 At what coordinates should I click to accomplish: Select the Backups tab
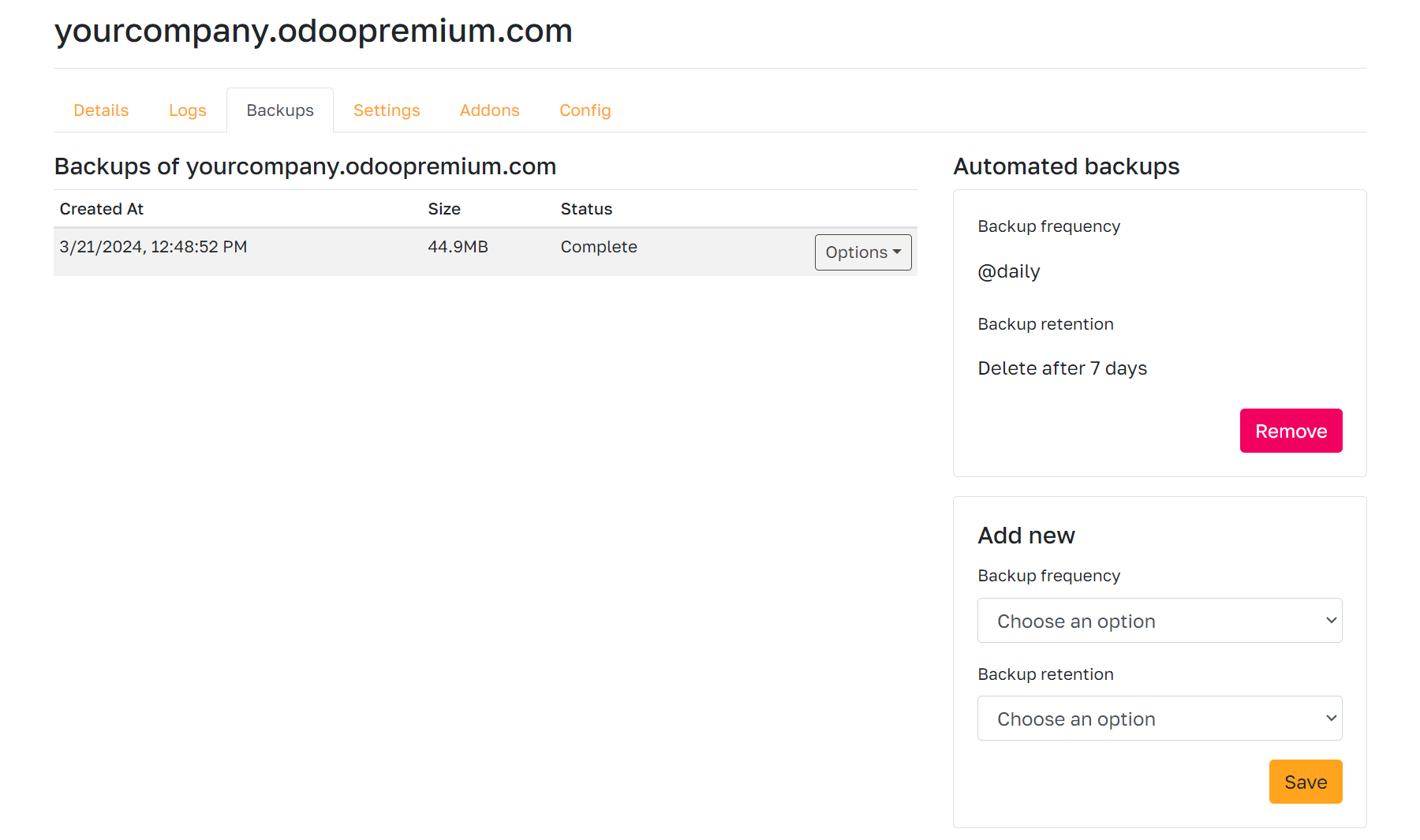pyautogui.click(x=280, y=110)
